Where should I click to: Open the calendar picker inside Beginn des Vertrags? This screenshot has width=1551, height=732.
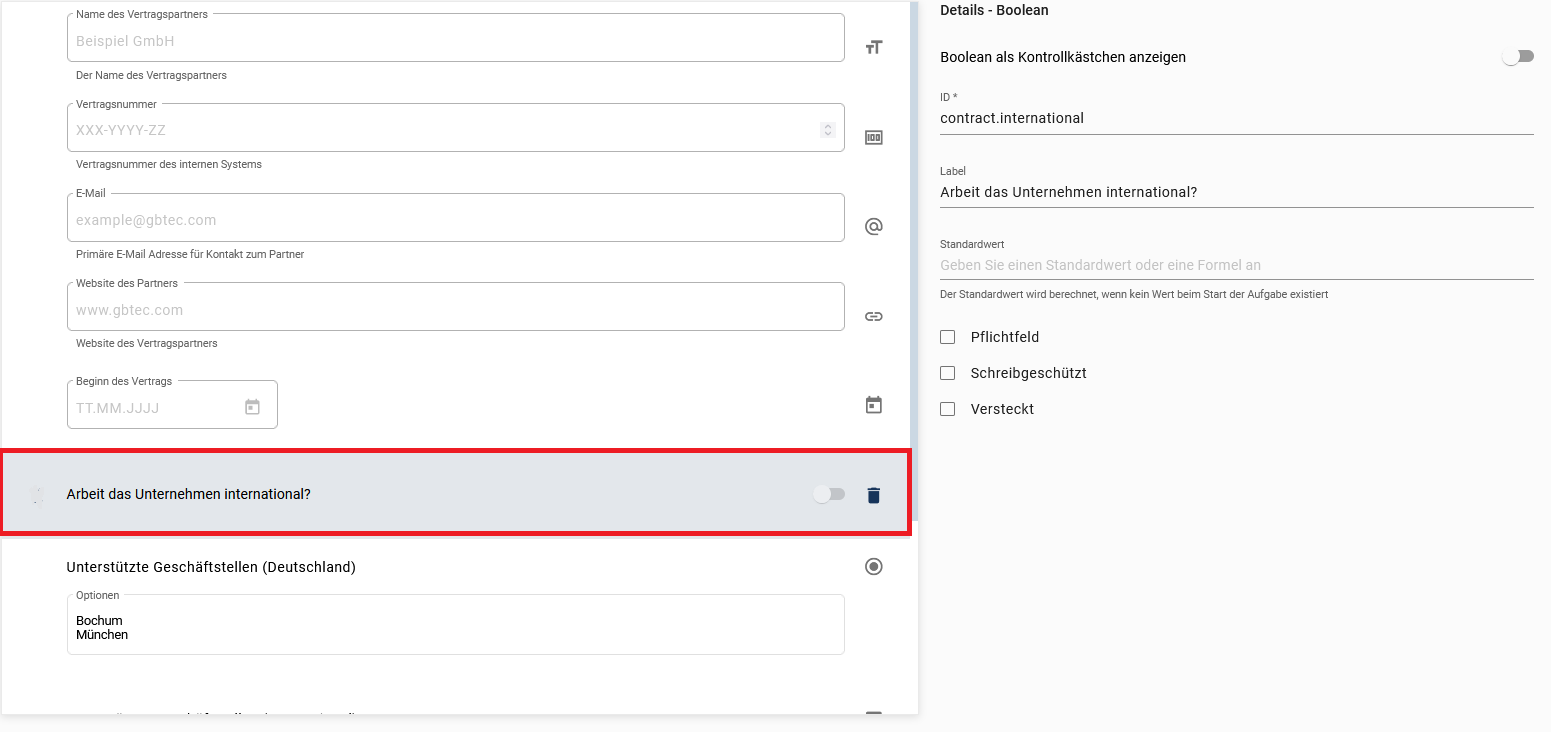tap(252, 407)
